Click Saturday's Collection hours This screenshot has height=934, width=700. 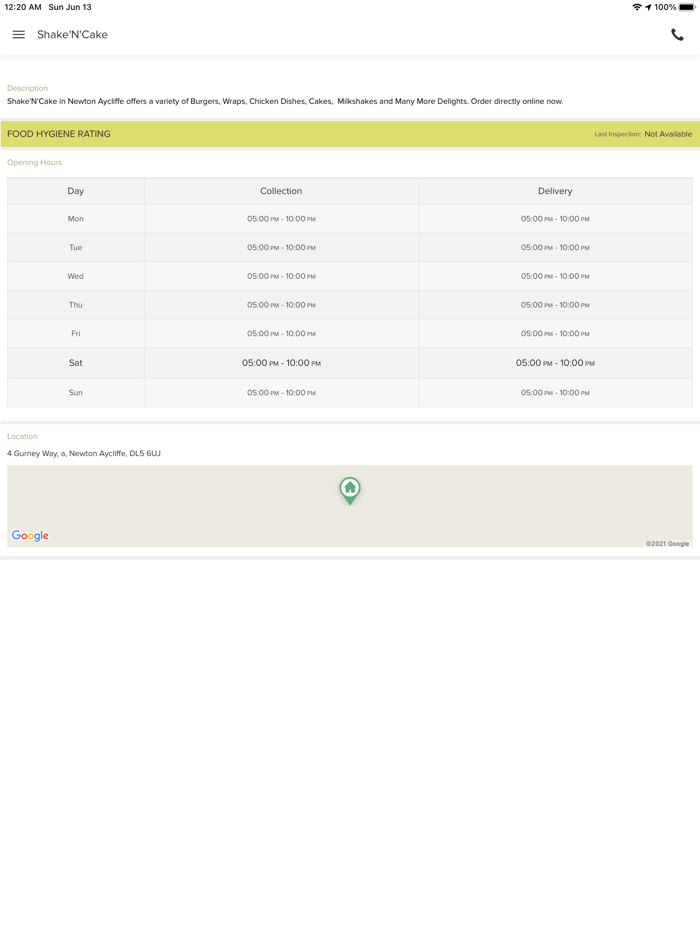281,363
